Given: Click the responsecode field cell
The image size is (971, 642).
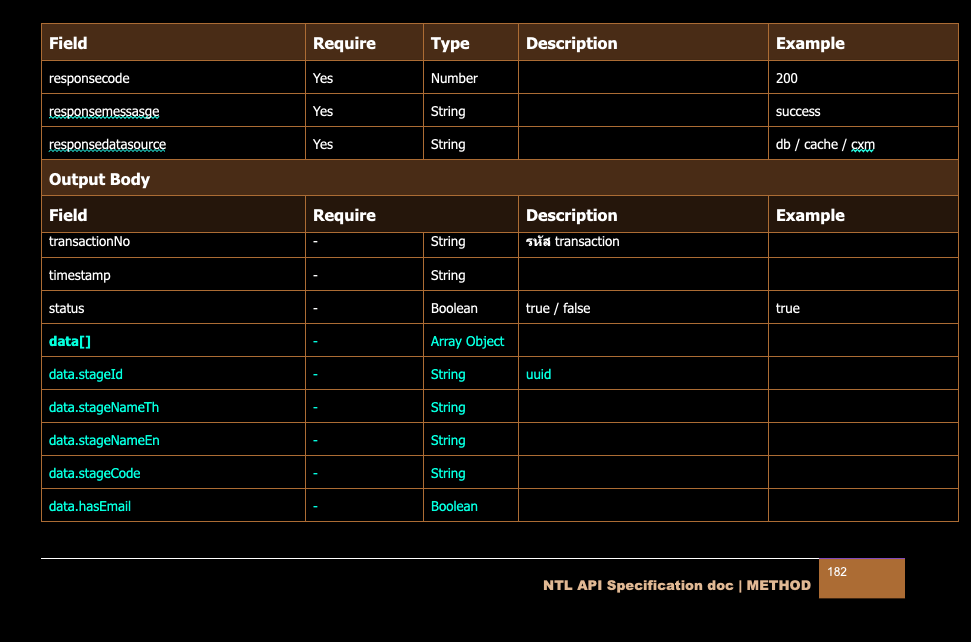Looking at the screenshot, I should (x=89, y=78).
